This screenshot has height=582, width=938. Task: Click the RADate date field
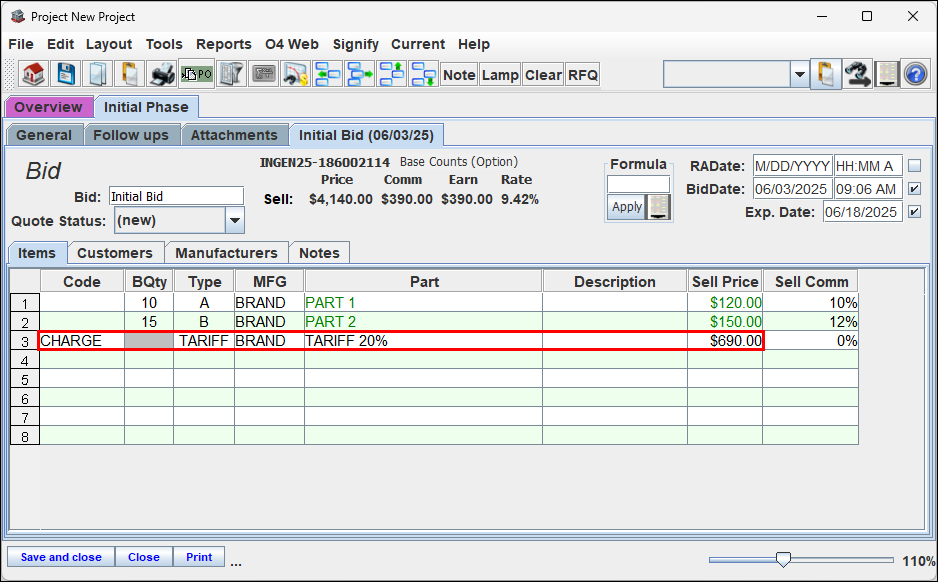coord(793,166)
